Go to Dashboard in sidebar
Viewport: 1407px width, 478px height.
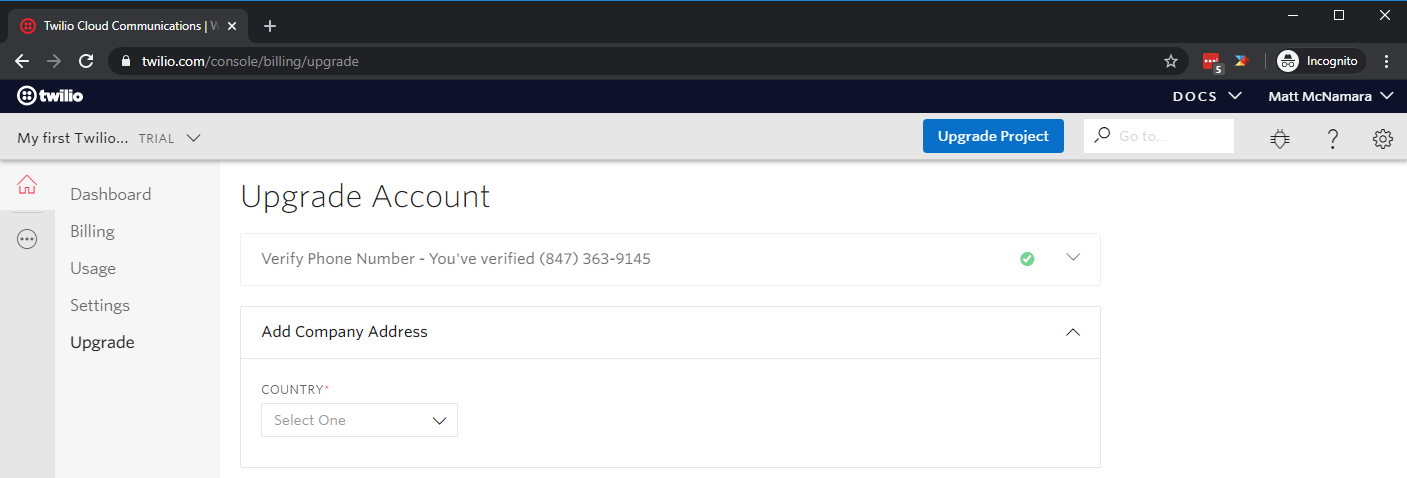[111, 194]
